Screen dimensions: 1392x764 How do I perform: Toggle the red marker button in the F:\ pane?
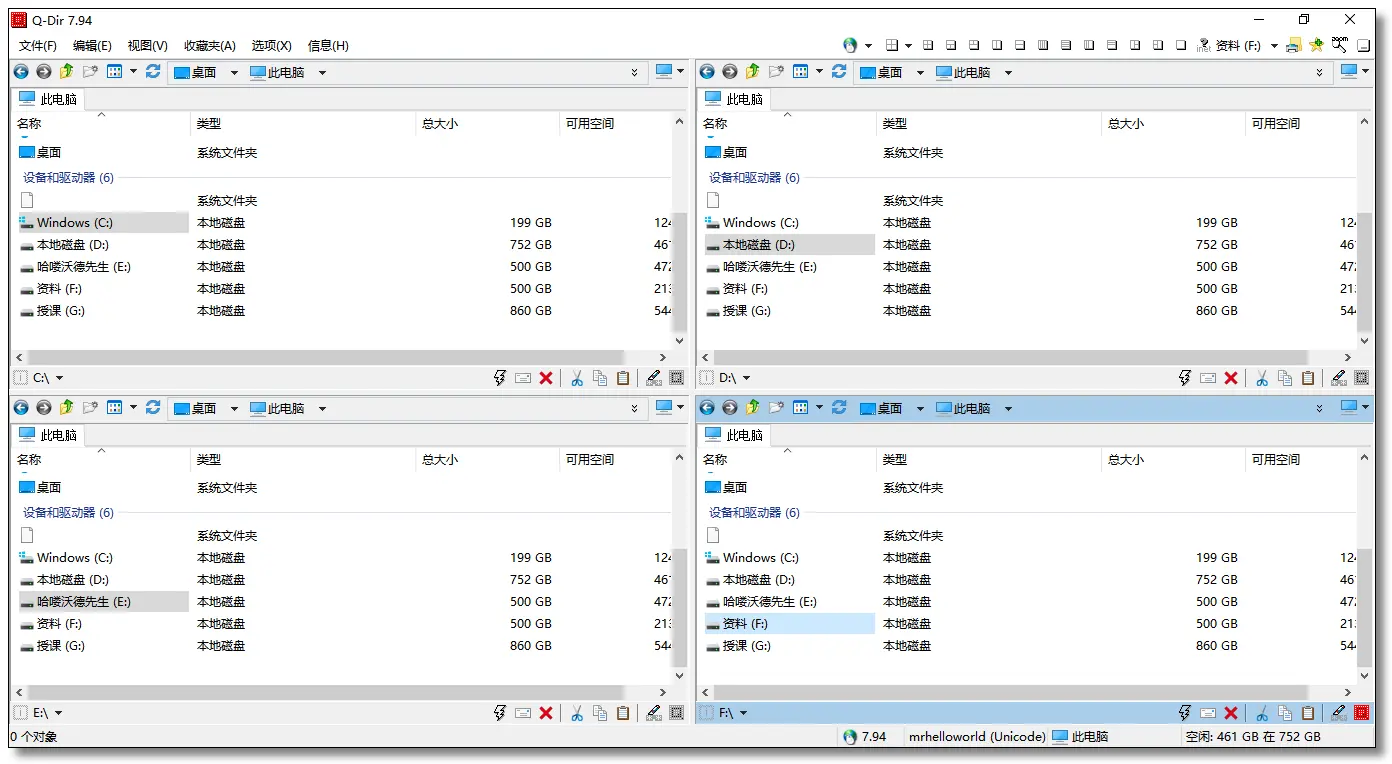tap(1361, 713)
